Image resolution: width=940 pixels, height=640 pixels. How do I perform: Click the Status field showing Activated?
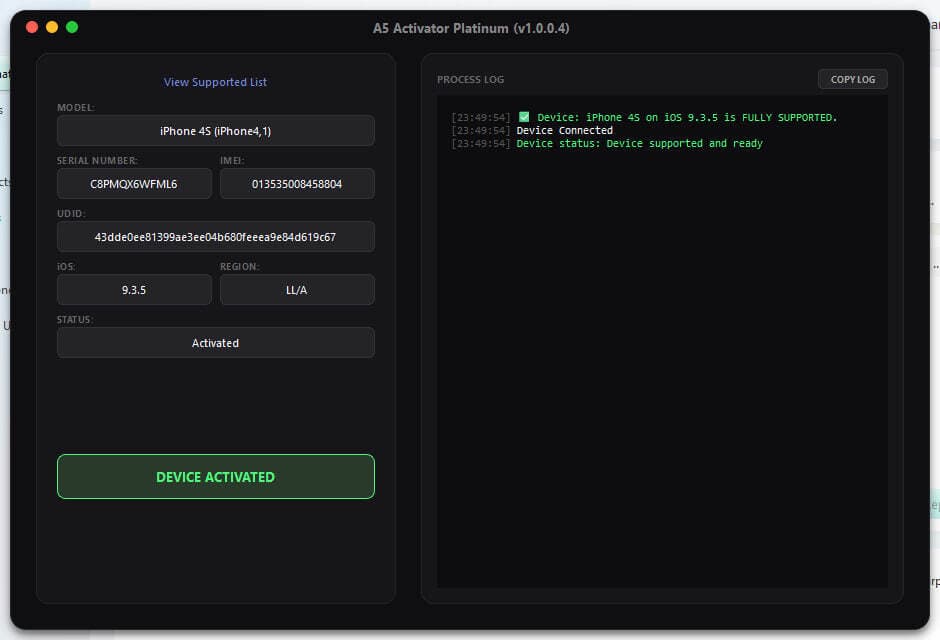[x=216, y=343]
